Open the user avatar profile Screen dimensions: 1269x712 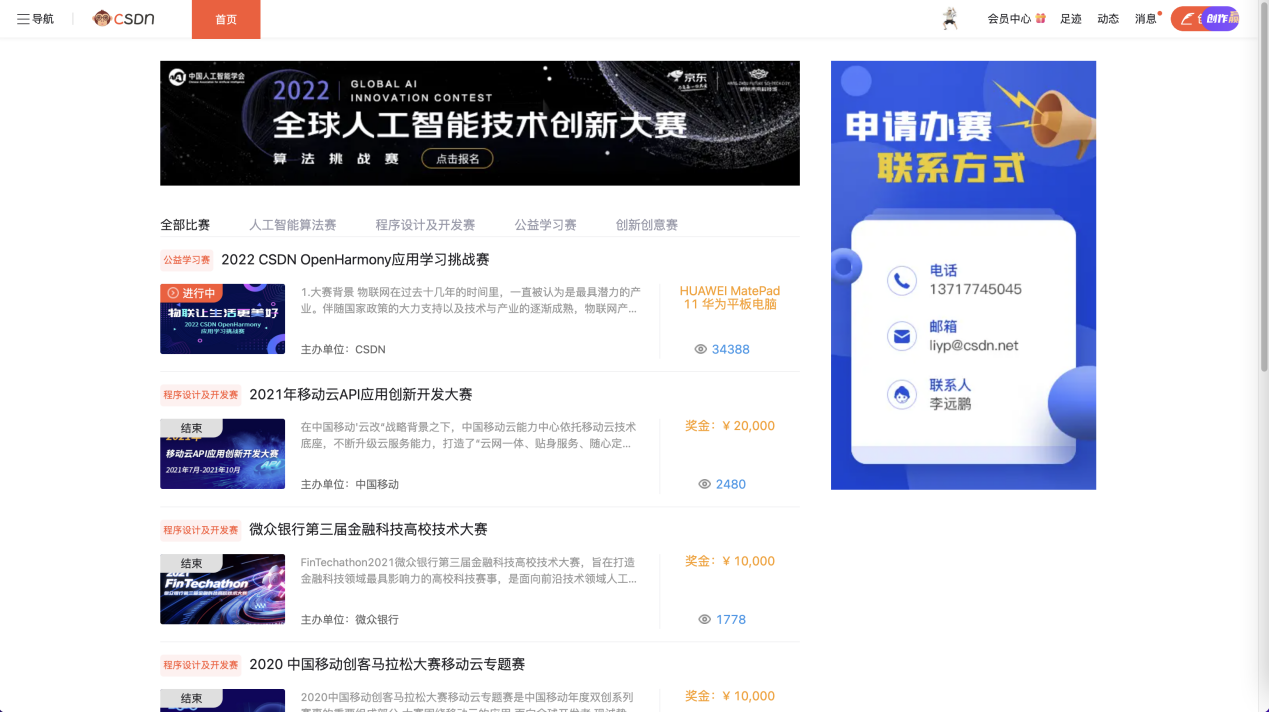click(x=950, y=18)
